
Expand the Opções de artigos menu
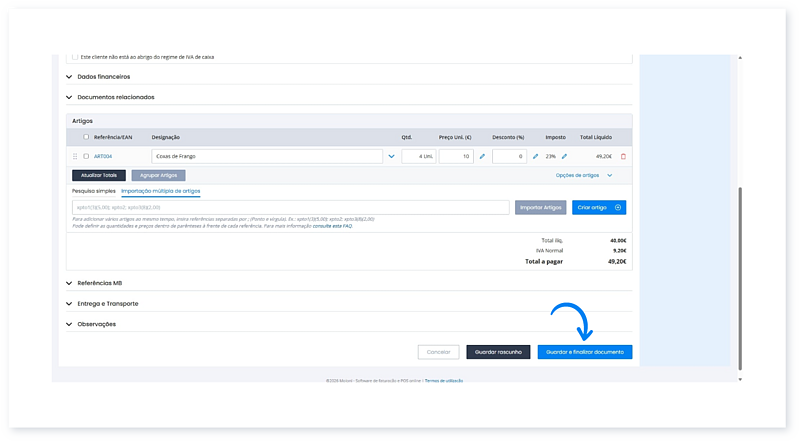click(x=609, y=175)
